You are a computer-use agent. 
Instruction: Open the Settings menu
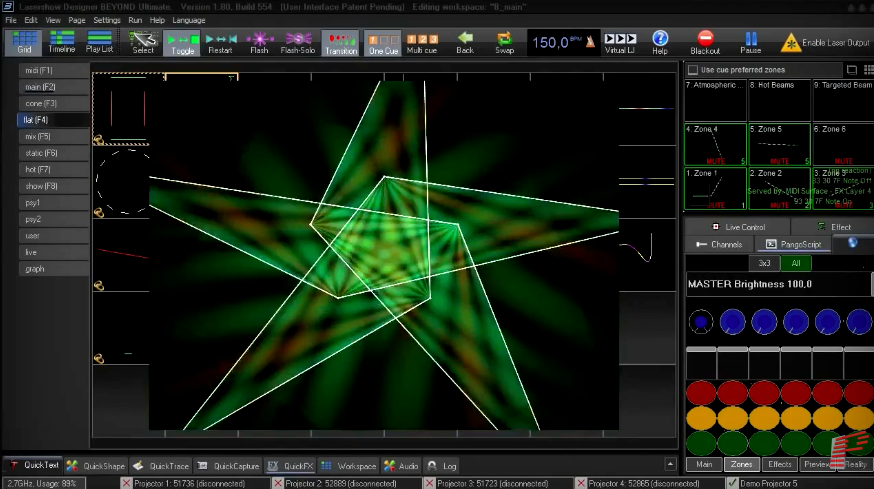click(x=107, y=20)
